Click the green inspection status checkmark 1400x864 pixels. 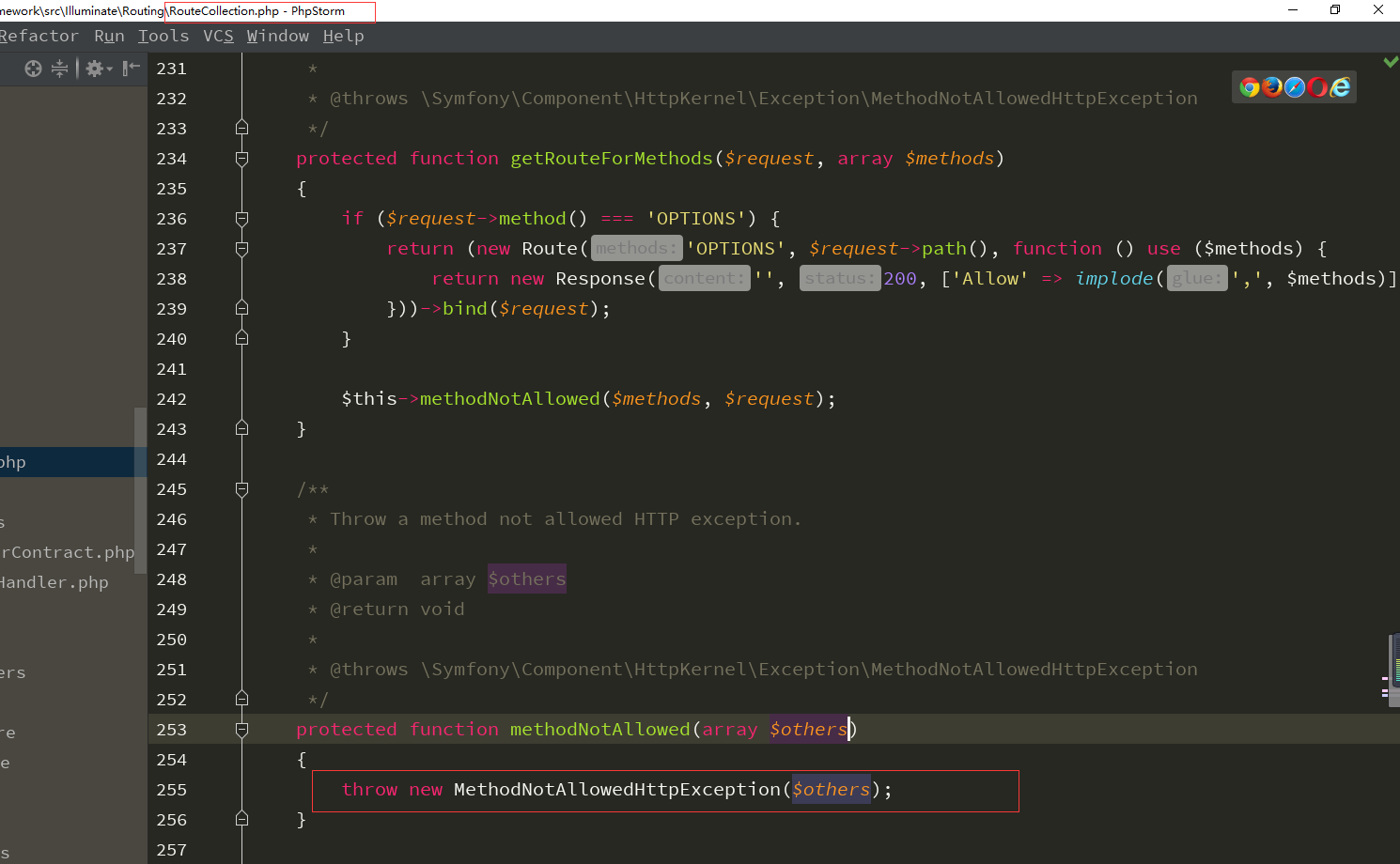[x=1391, y=61]
